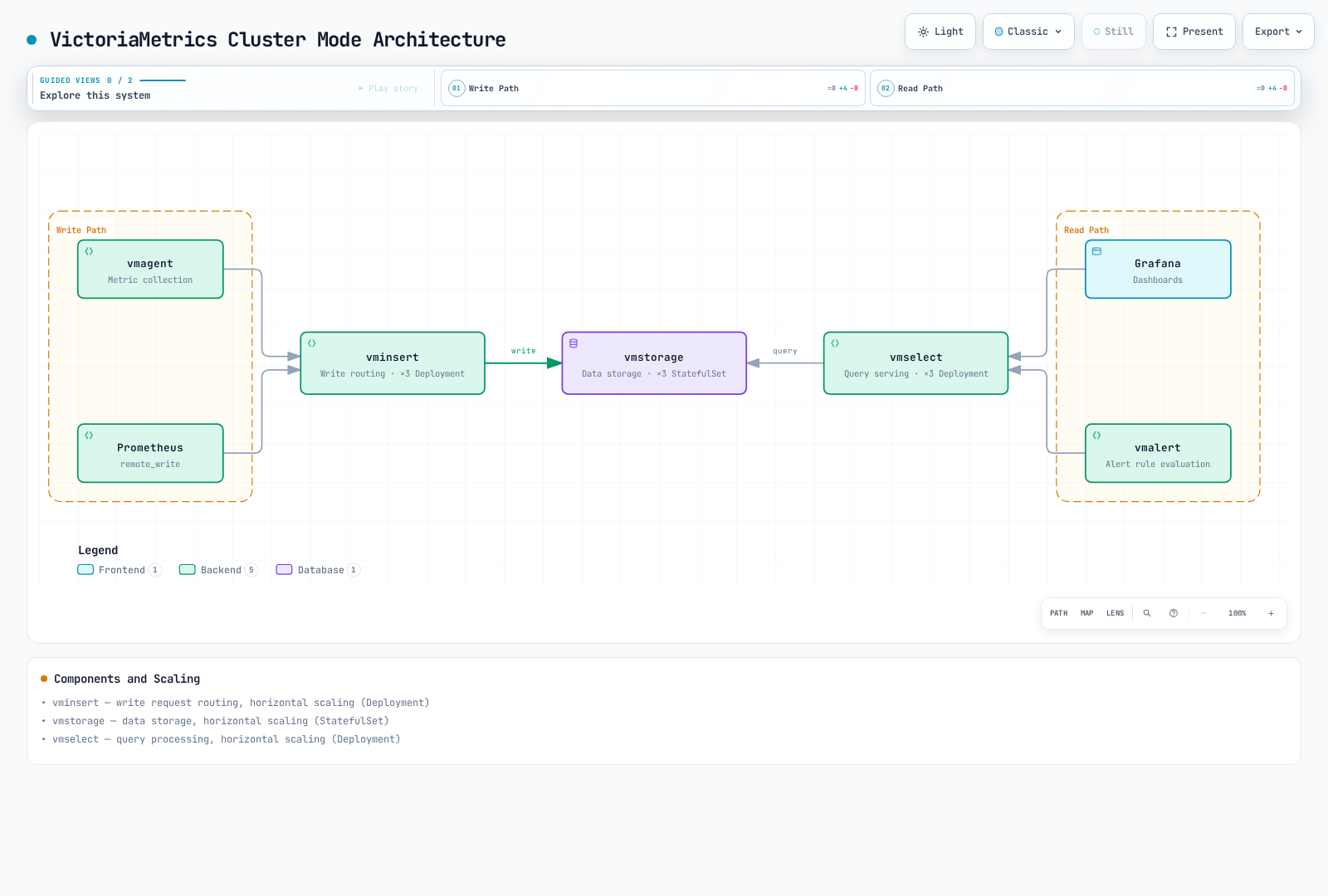This screenshot has width=1328, height=896.
Task: Click the 'Read Path' group label in diagram
Action: pos(1086,231)
